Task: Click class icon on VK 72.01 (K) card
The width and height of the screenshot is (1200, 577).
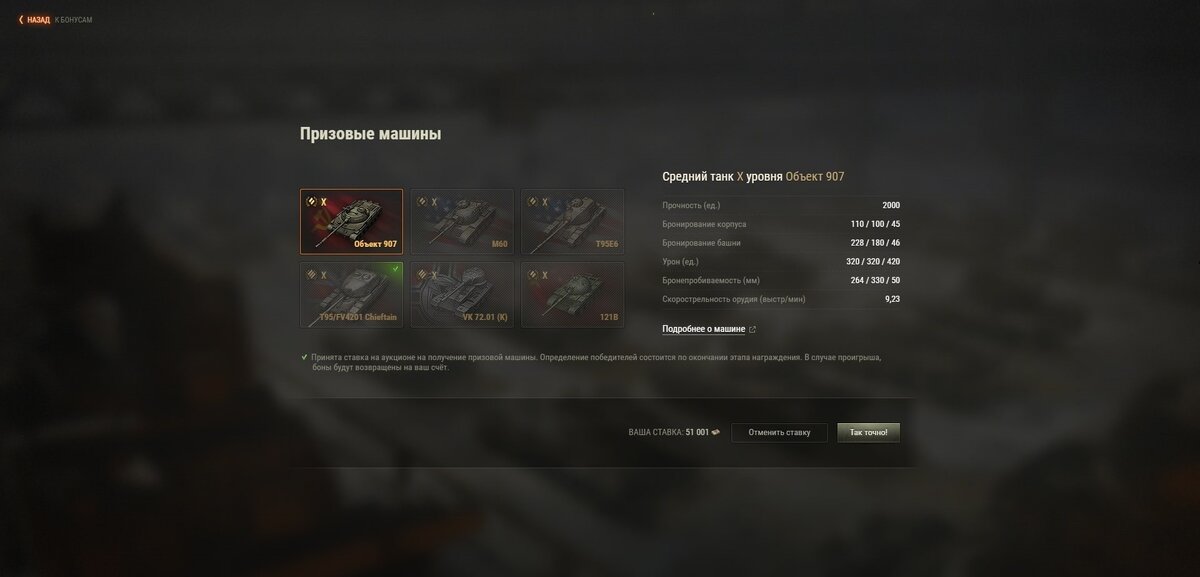Action: click(422, 274)
